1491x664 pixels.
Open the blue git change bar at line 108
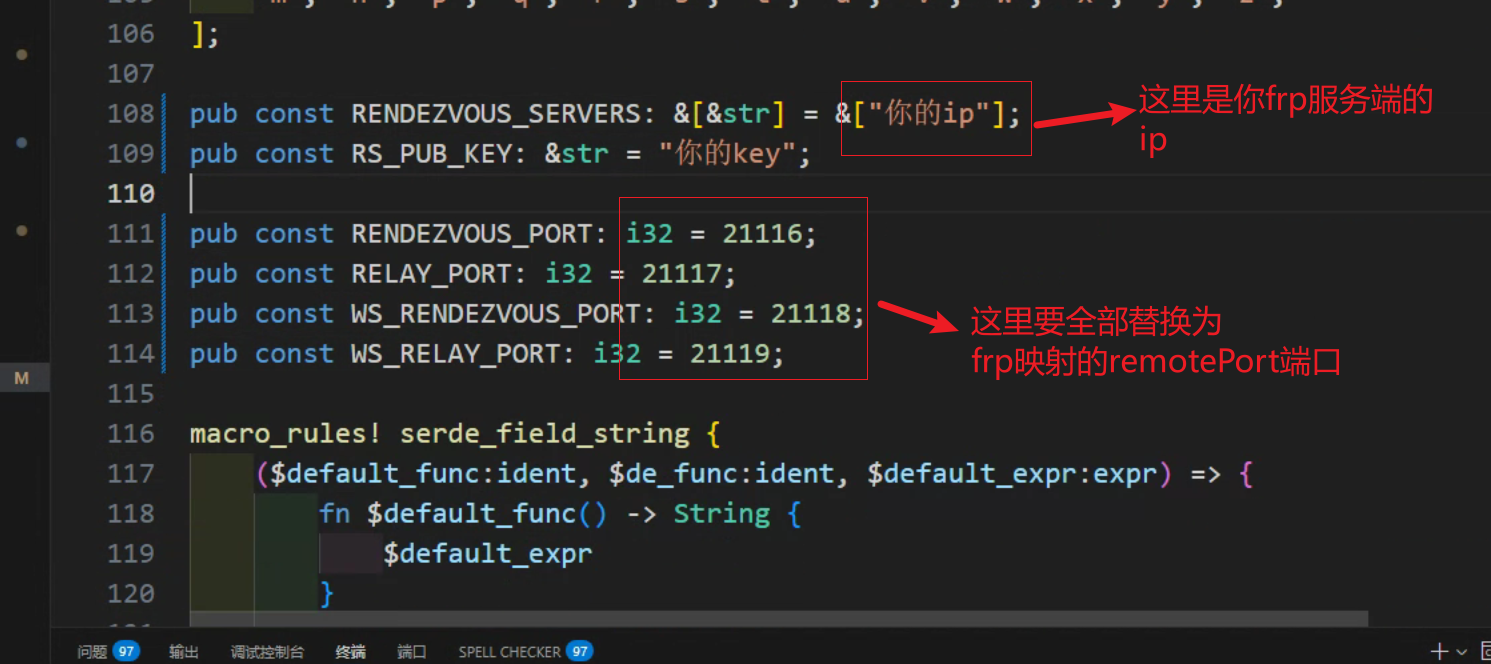click(x=164, y=114)
